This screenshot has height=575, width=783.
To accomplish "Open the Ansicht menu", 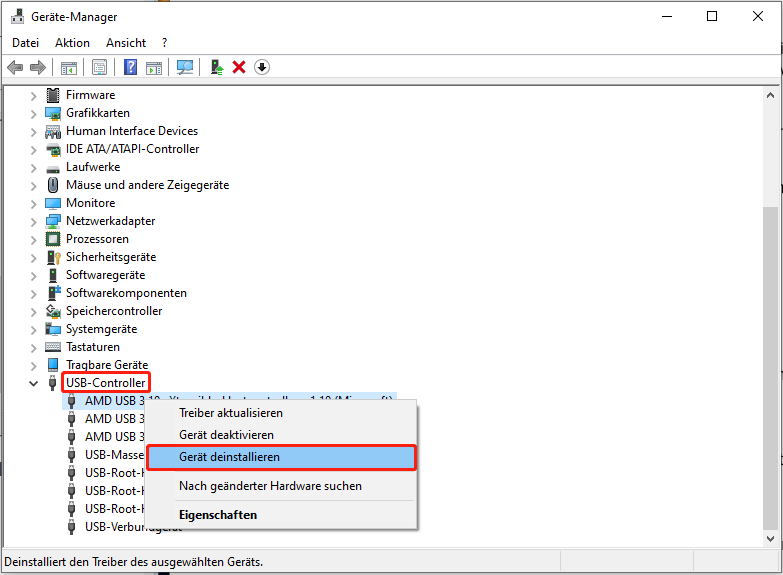I will pos(126,43).
